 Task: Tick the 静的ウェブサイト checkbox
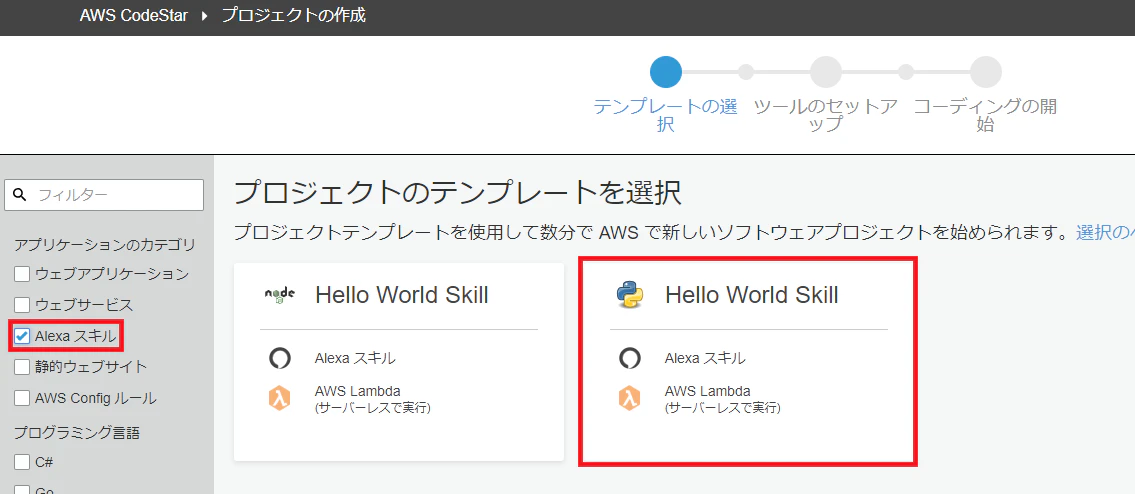22,367
